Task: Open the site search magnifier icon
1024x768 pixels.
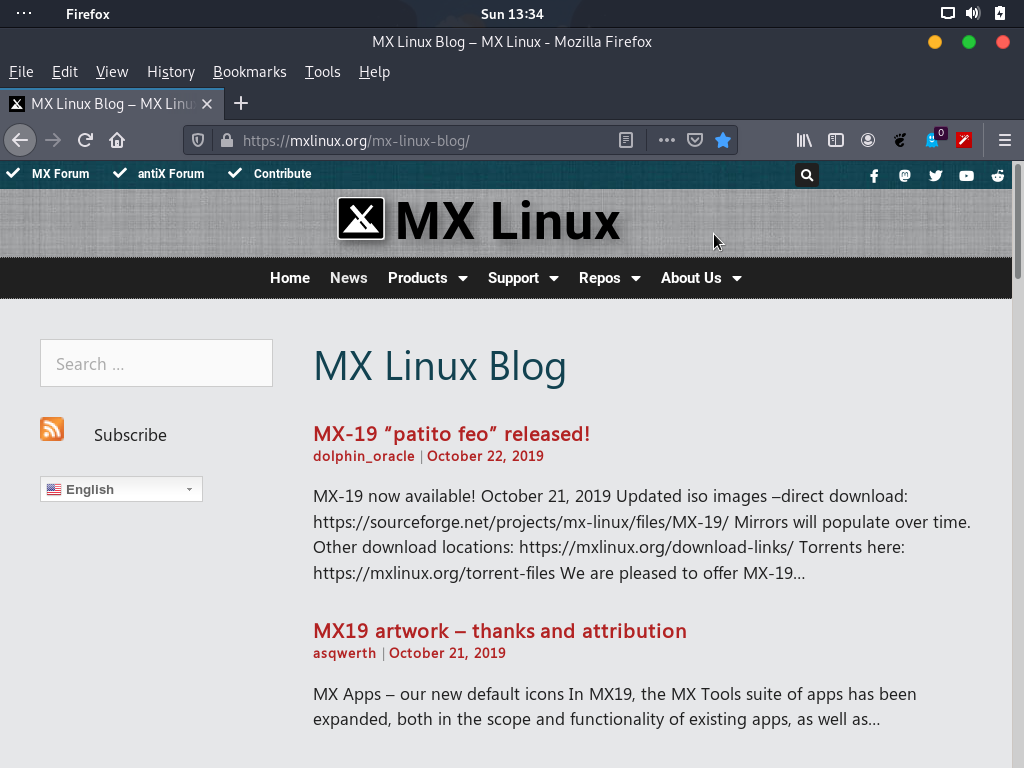Action: pyautogui.click(x=807, y=175)
